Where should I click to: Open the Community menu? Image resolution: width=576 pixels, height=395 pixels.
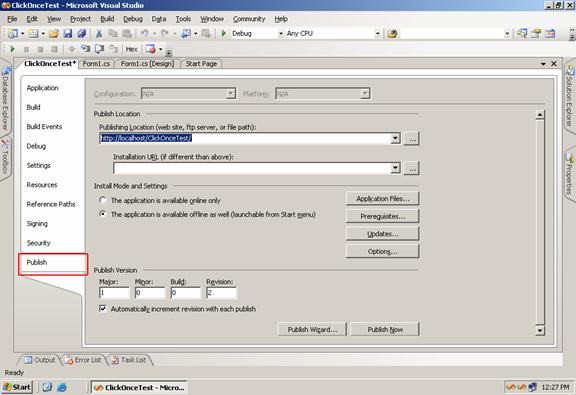click(249, 19)
